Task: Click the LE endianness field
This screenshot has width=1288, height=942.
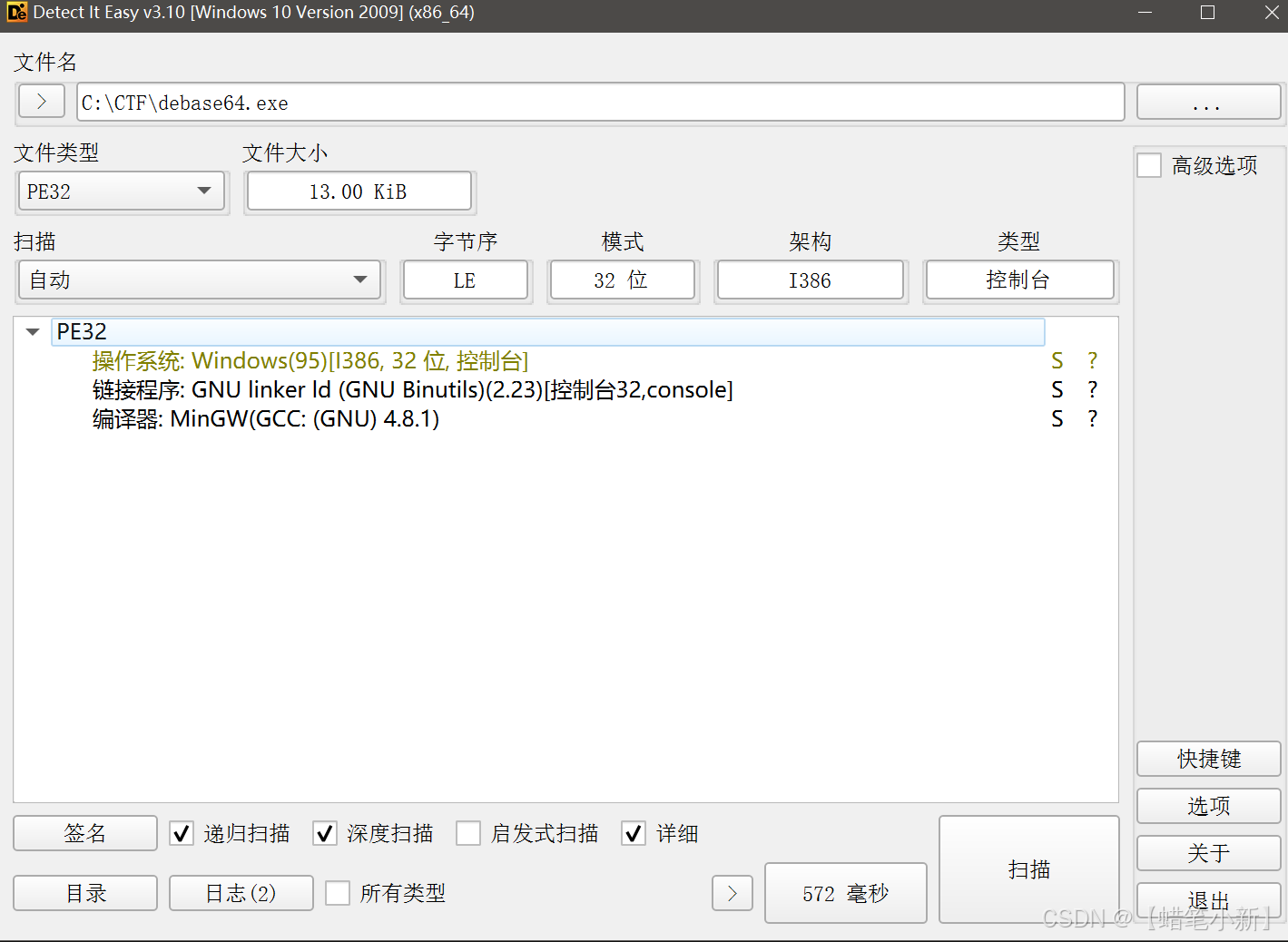Action: click(x=466, y=280)
